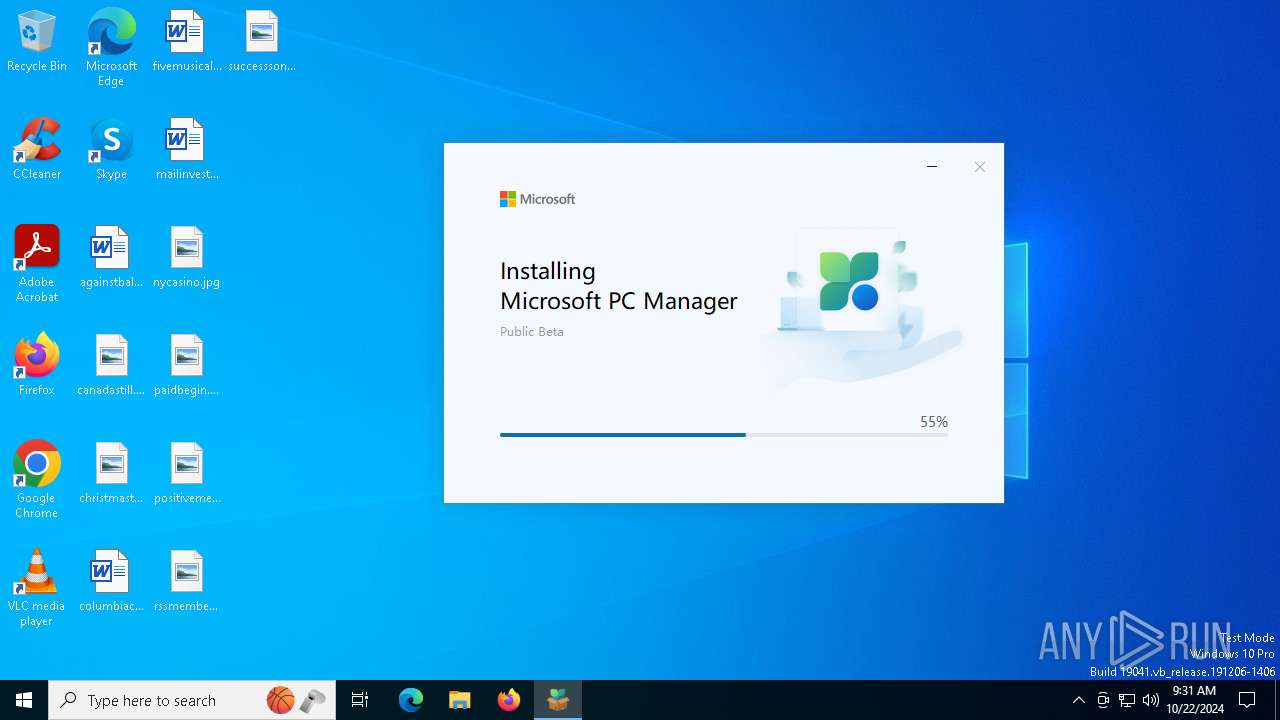Image resolution: width=1280 pixels, height=720 pixels.
Task: Open Microsoft Edge from the taskbar
Action: click(x=411, y=700)
